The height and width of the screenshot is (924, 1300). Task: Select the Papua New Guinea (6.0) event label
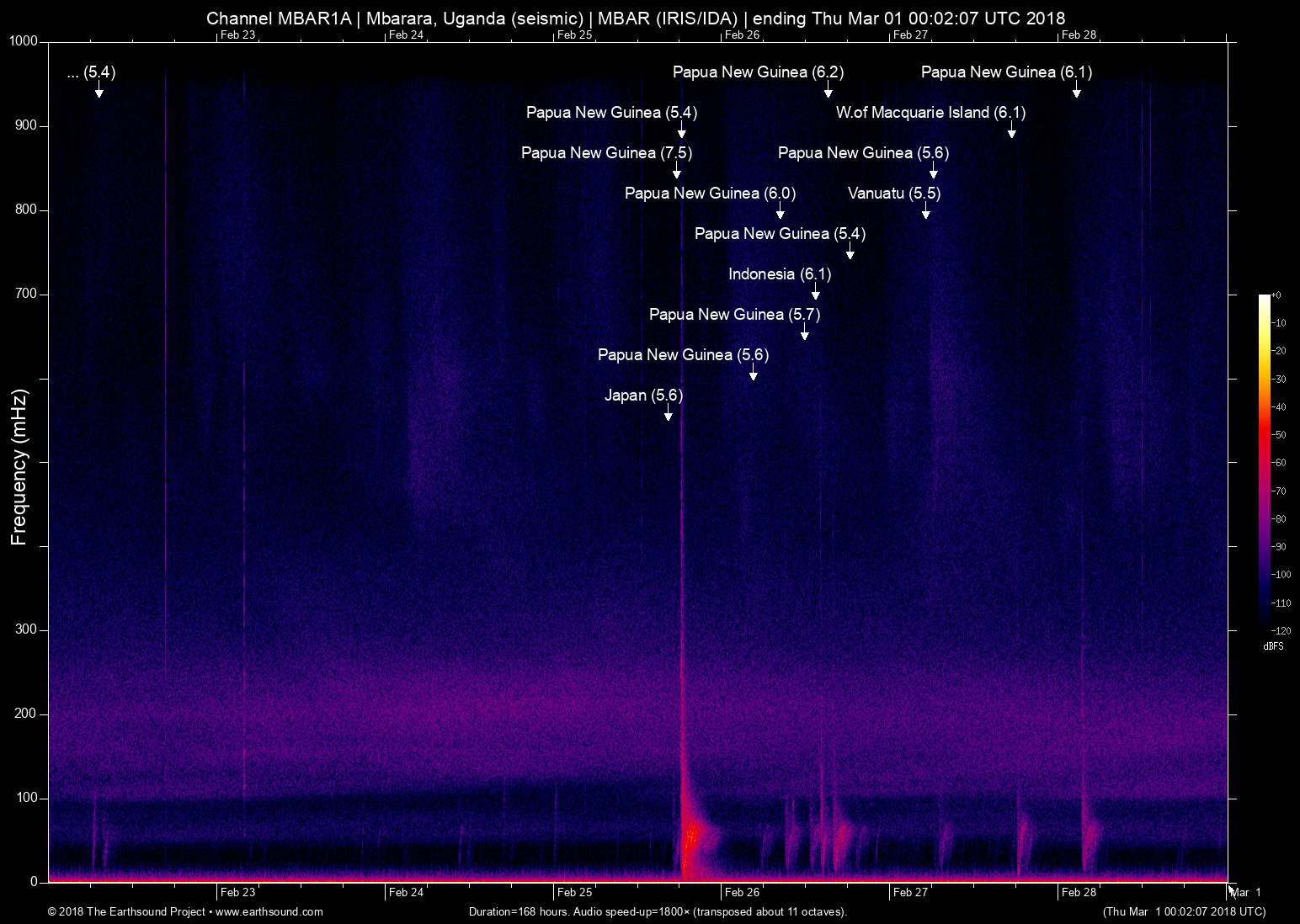[710, 194]
